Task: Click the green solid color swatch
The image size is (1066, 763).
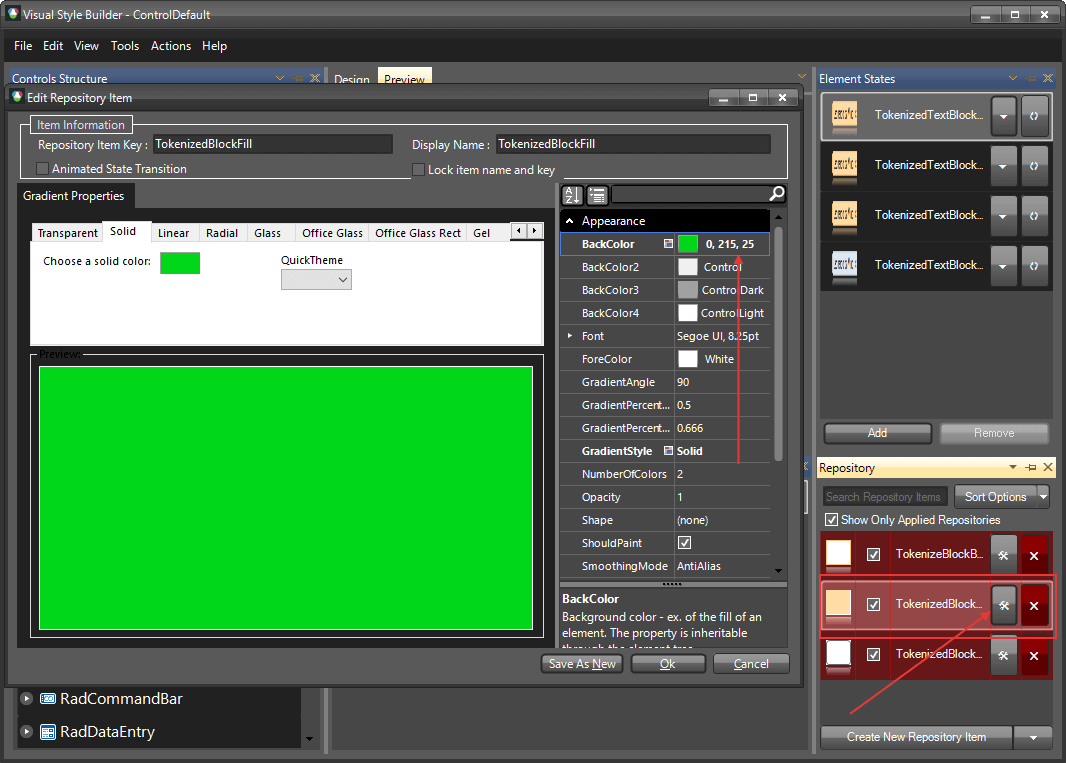Action: point(179,262)
